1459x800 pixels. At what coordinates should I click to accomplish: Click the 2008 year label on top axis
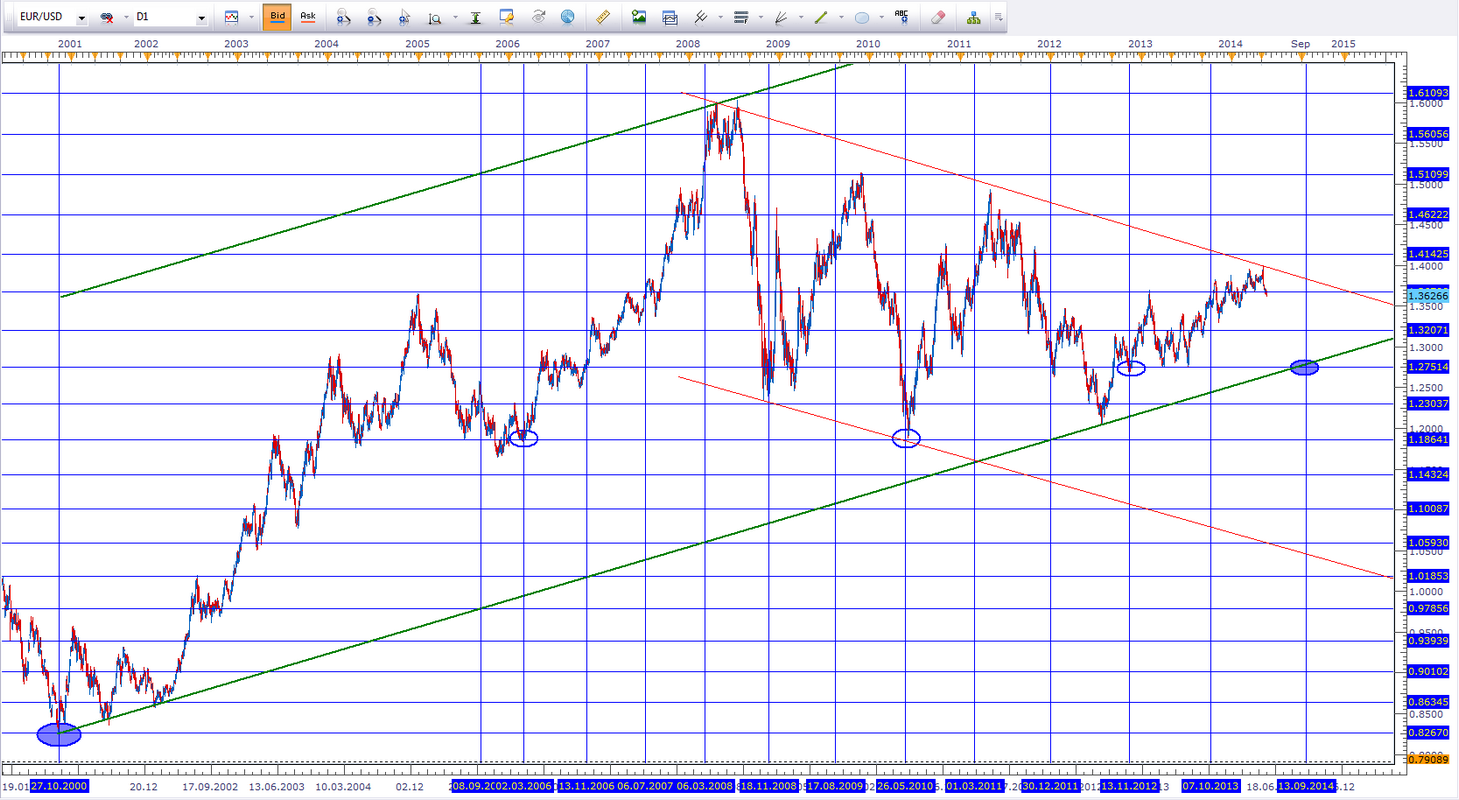688,44
